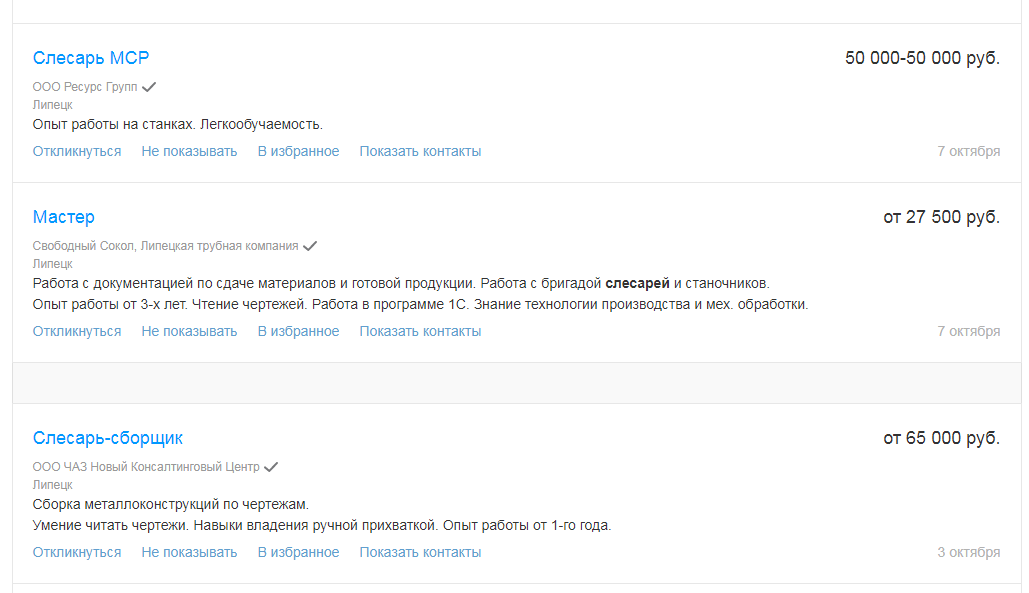Open the ООО Ресурс Групп company name
1029x593 pixels.
point(85,87)
